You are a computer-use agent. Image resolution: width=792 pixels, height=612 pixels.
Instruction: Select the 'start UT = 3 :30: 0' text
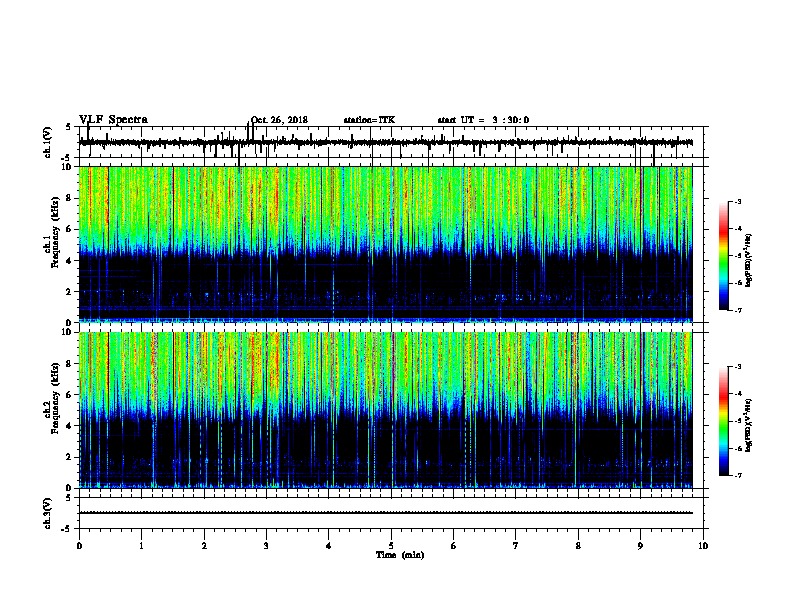click(483, 120)
